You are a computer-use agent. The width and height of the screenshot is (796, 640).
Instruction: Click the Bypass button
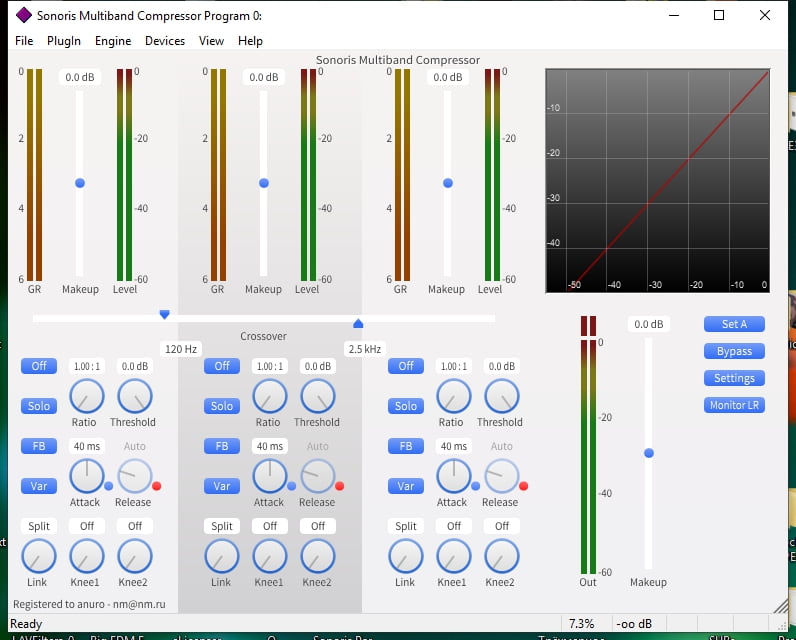pyautogui.click(x=734, y=351)
